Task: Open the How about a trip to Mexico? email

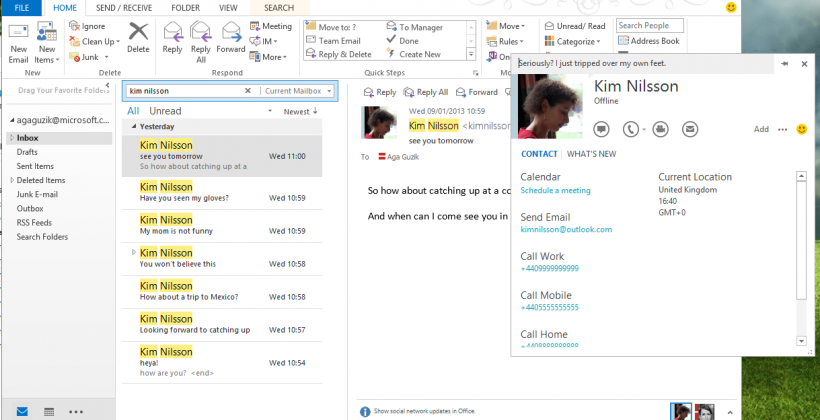Action: pos(222,291)
